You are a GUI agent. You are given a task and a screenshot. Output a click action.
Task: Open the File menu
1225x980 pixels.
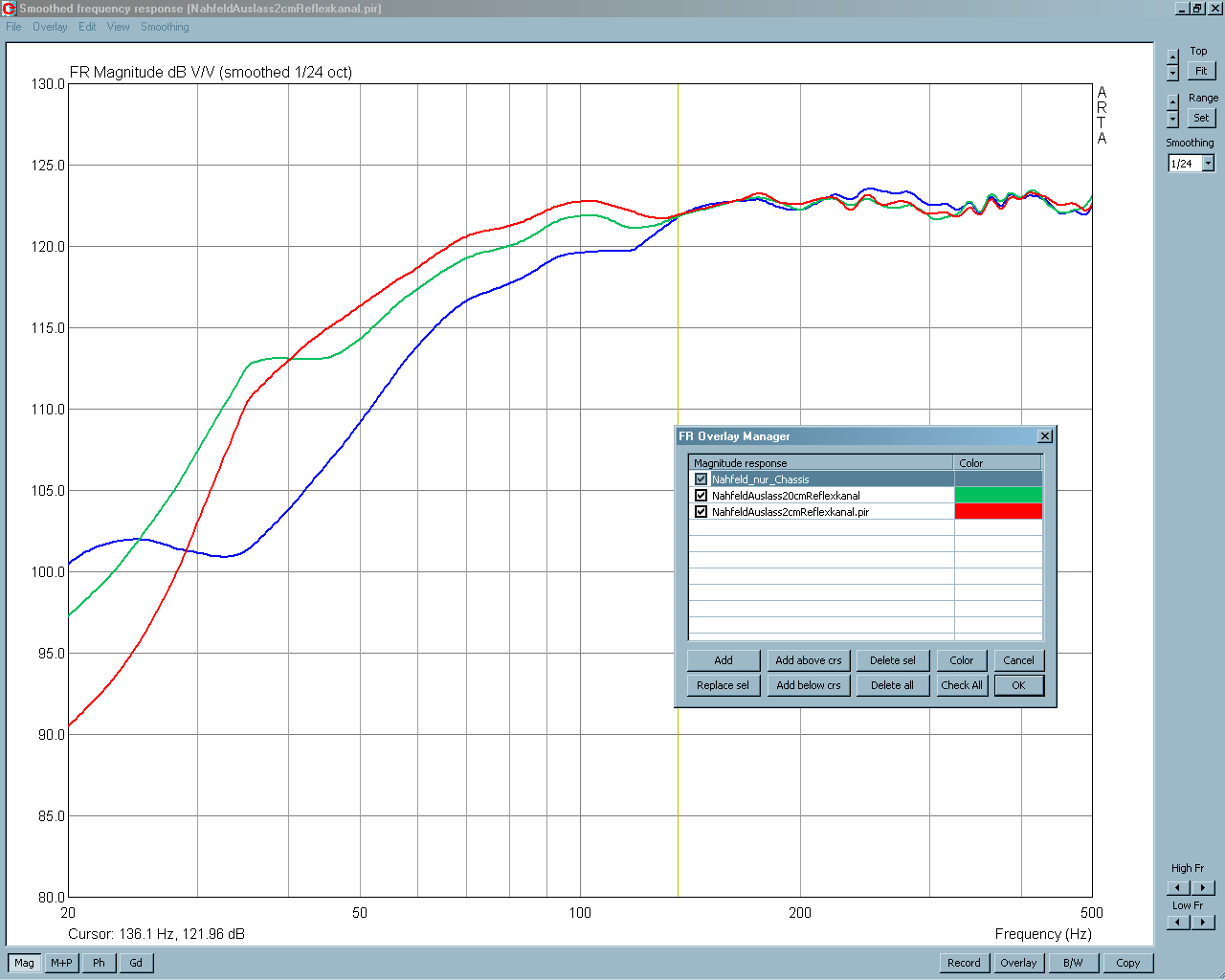pos(13,27)
